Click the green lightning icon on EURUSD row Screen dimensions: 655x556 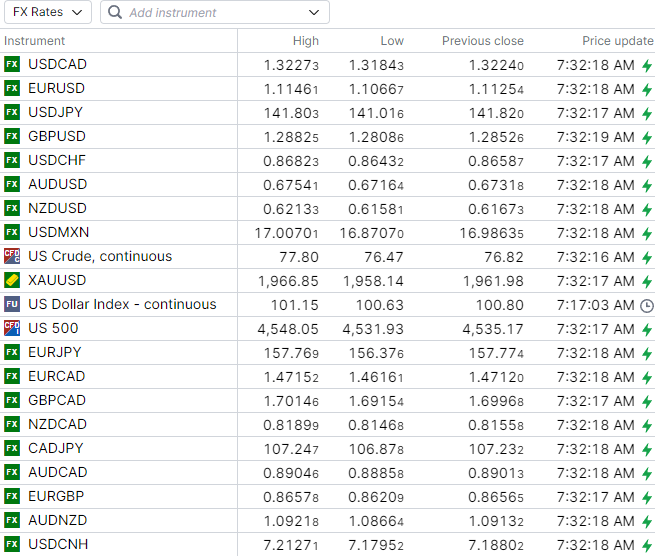(x=646, y=89)
